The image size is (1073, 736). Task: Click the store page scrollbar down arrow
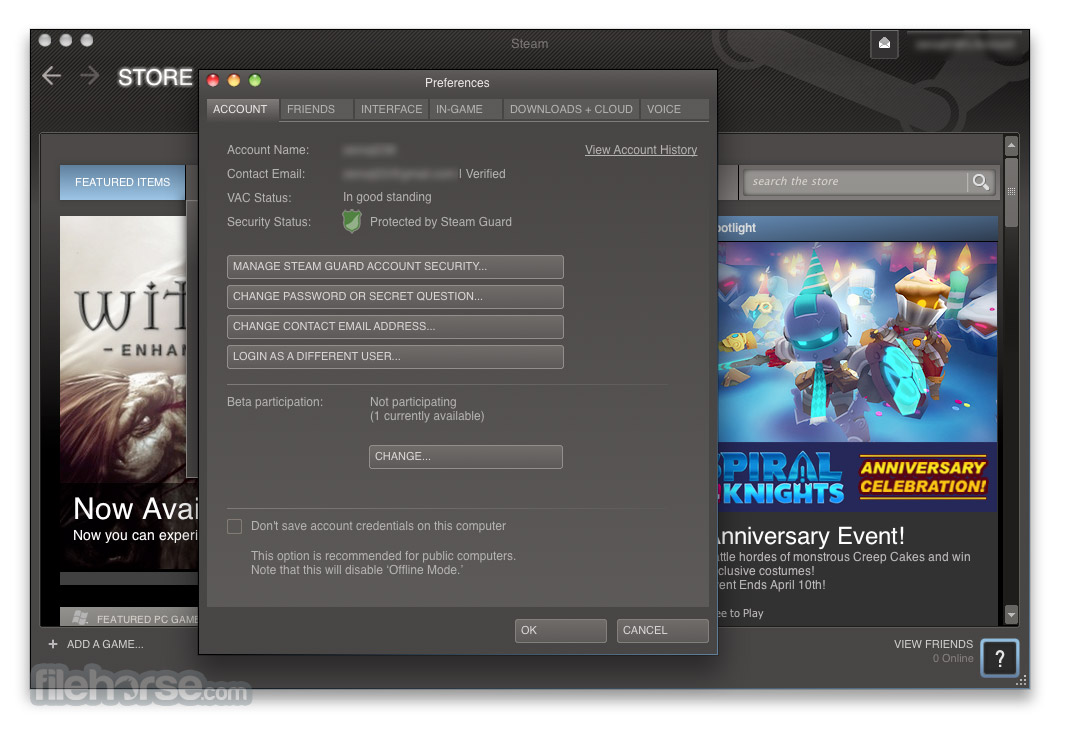click(x=1011, y=614)
